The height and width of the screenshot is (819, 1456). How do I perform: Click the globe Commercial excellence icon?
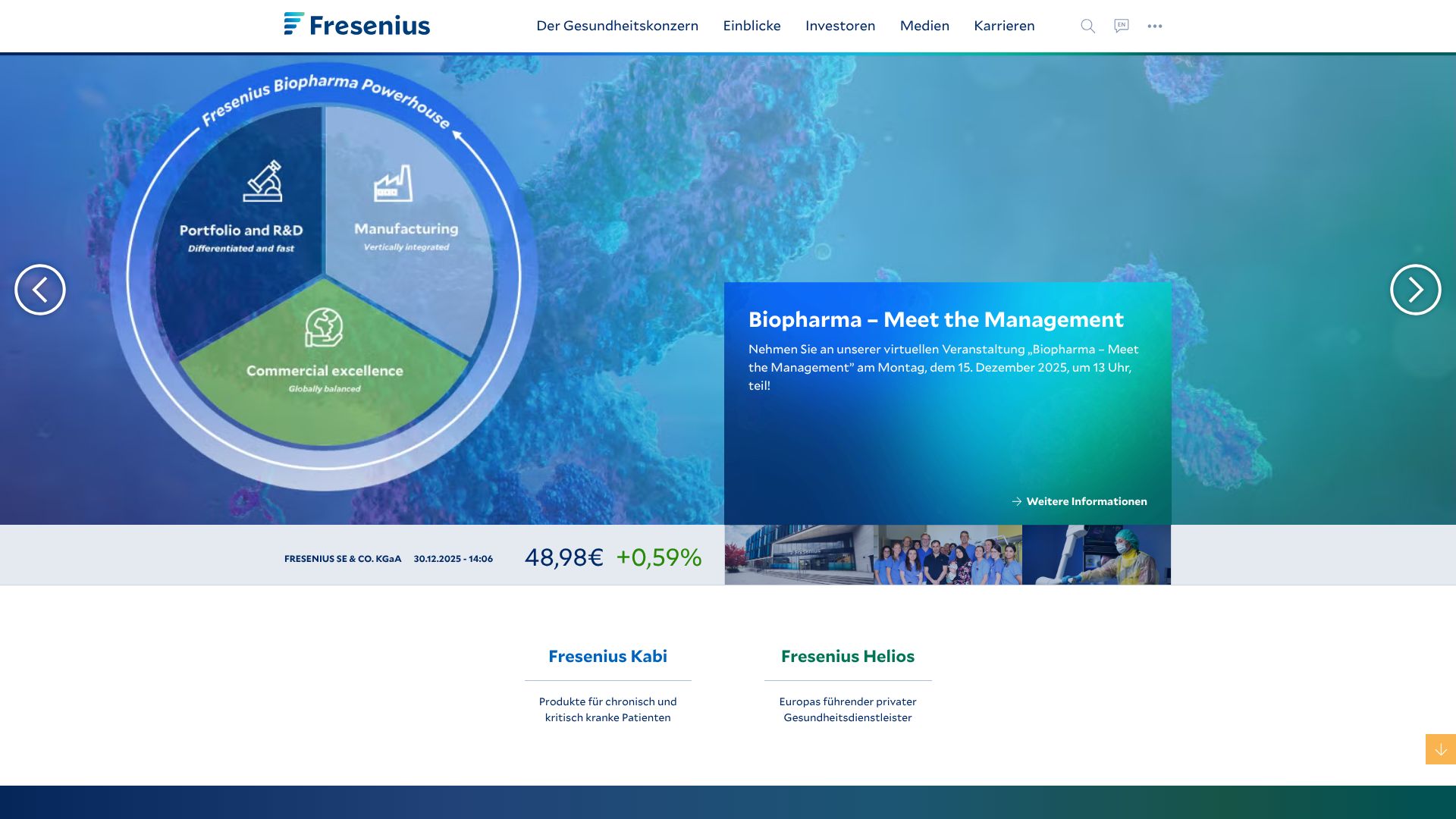pyautogui.click(x=324, y=327)
